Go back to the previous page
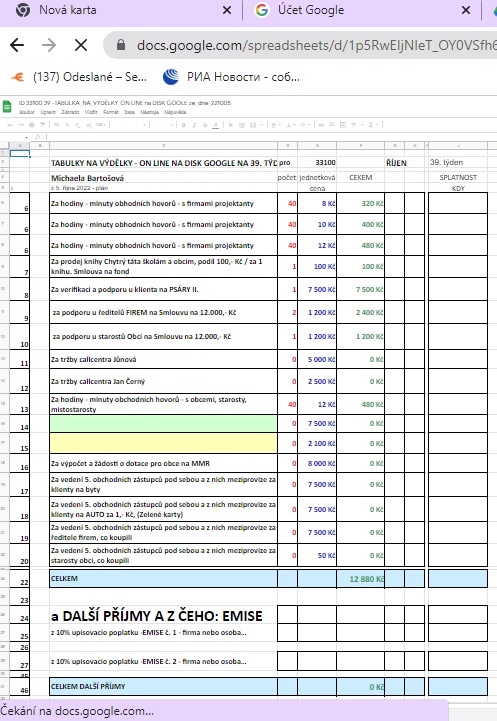This screenshot has width=497, height=721. point(17,45)
